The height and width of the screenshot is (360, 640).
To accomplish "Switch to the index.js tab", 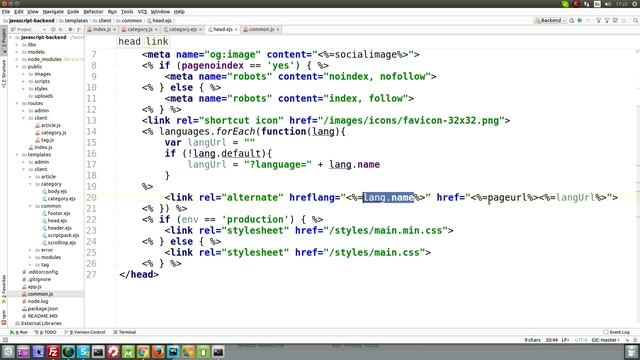I will tap(101, 29).
